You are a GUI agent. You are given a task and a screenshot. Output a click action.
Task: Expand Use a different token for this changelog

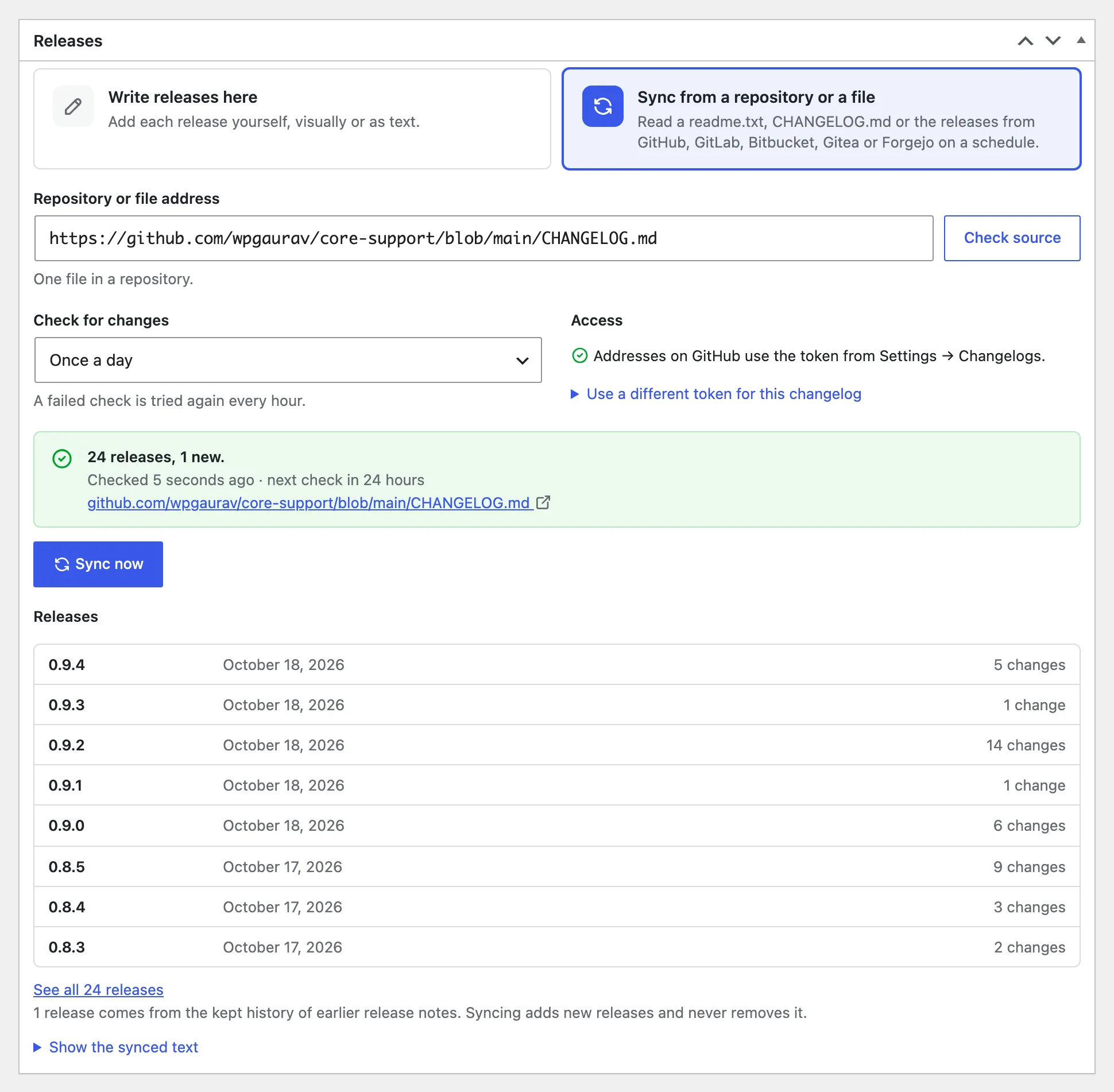coord(716,394)
